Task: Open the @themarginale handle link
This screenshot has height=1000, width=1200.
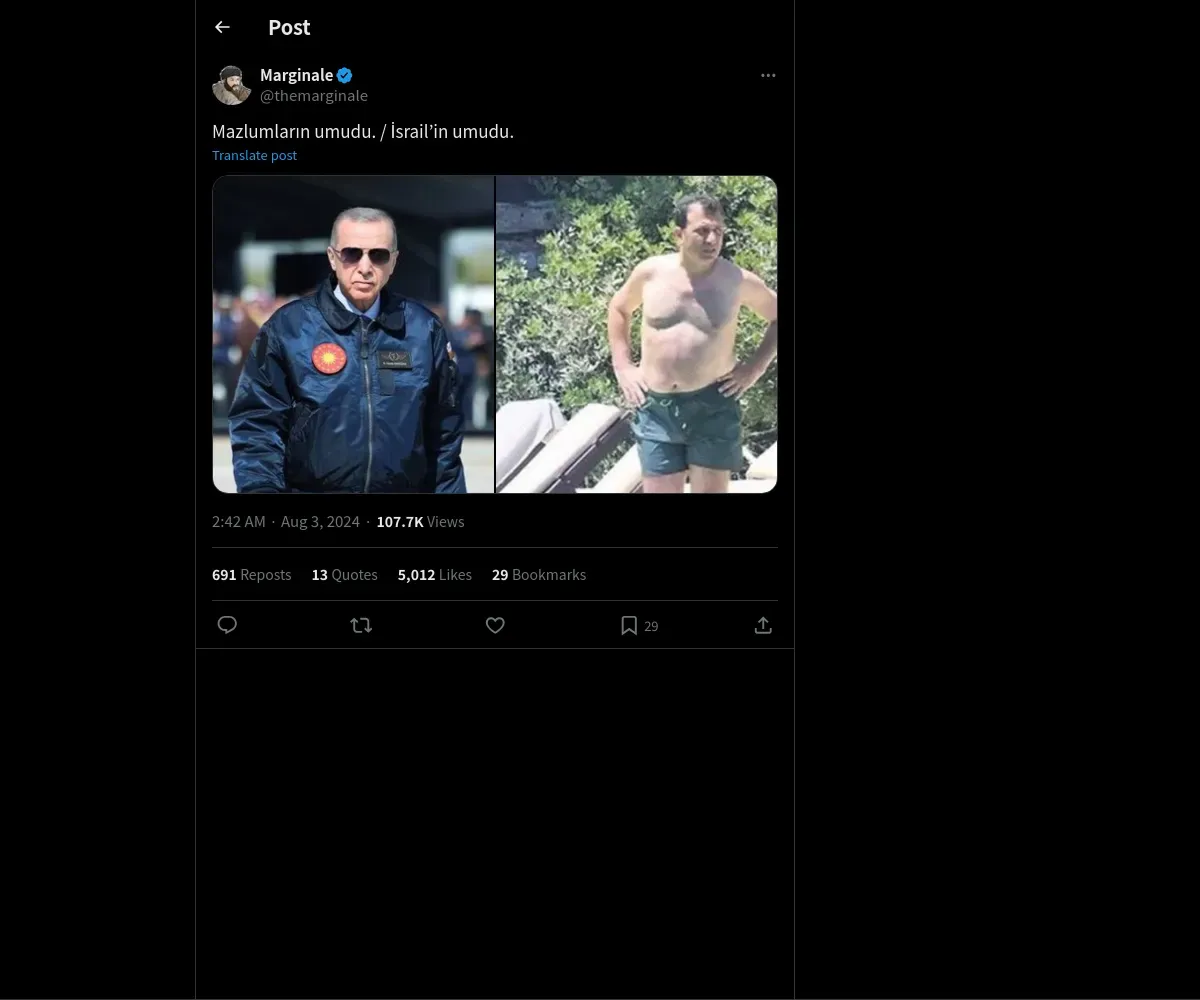Action: [x=314, y=96]
